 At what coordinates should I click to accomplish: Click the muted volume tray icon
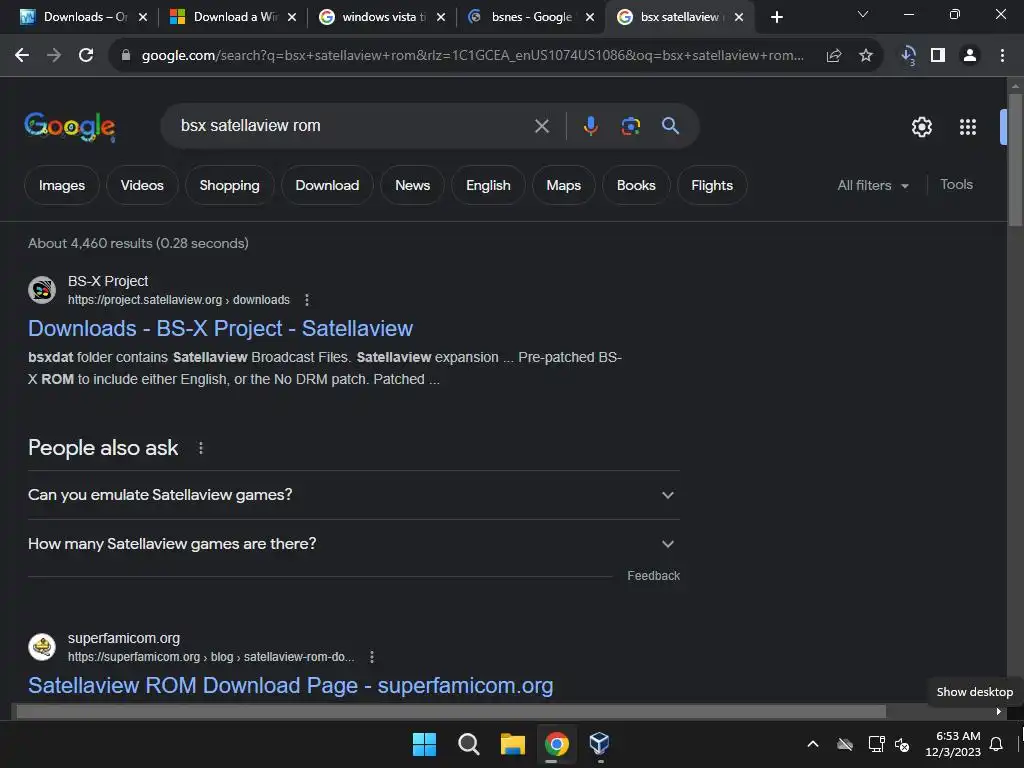pyautogui.click(x=902, y=744)
